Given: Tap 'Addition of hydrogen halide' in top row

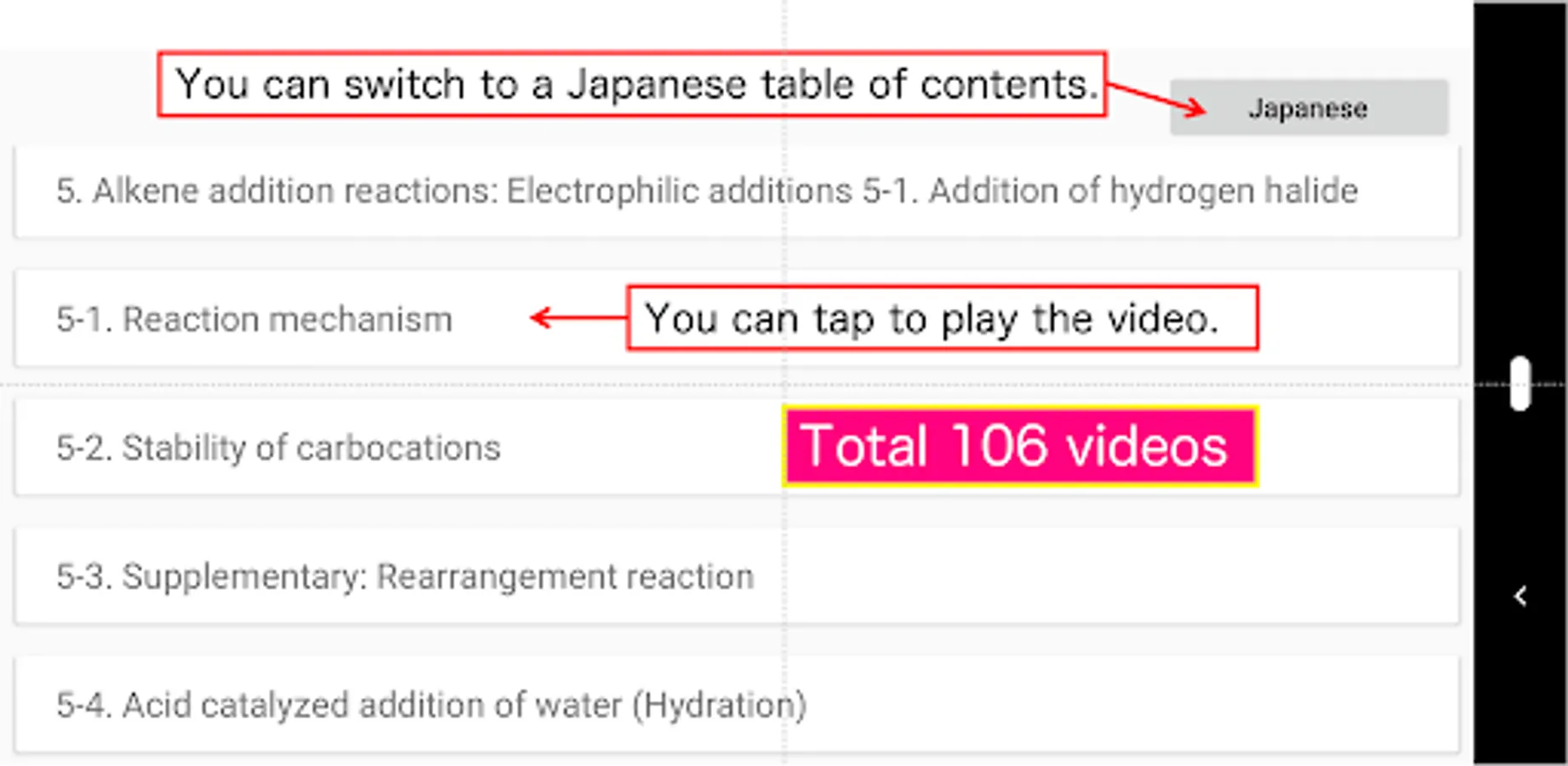Looking at the screenshot, I should 1143,191.
